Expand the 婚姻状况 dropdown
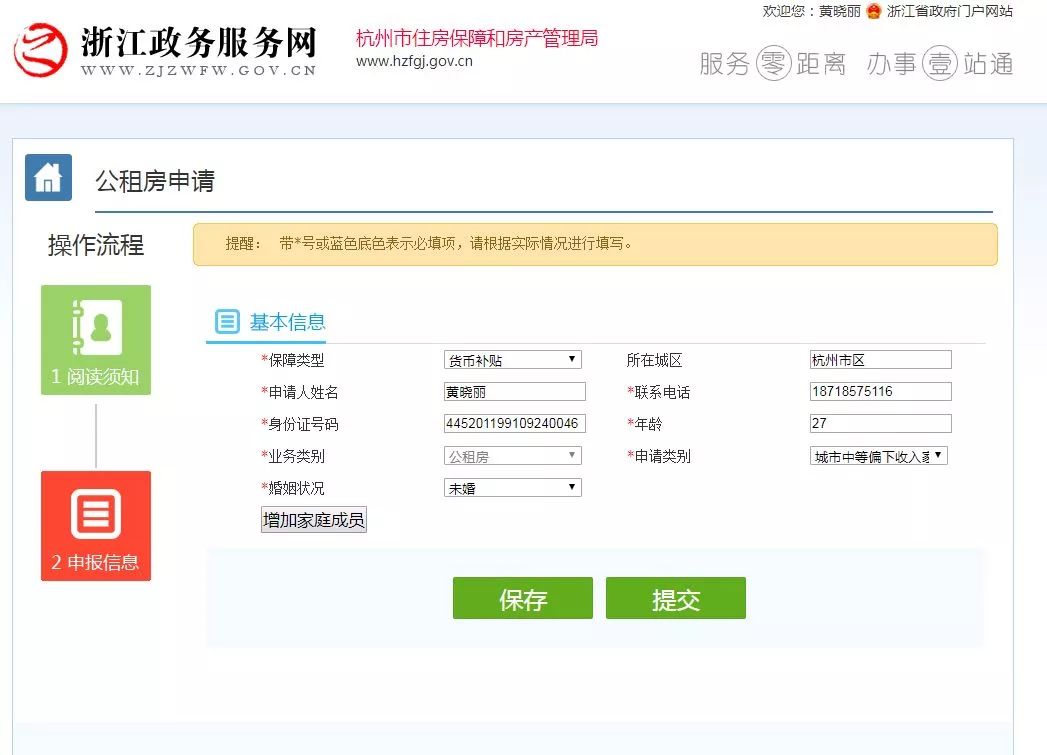The image size is (1047, 755). [x=512, y=488]
